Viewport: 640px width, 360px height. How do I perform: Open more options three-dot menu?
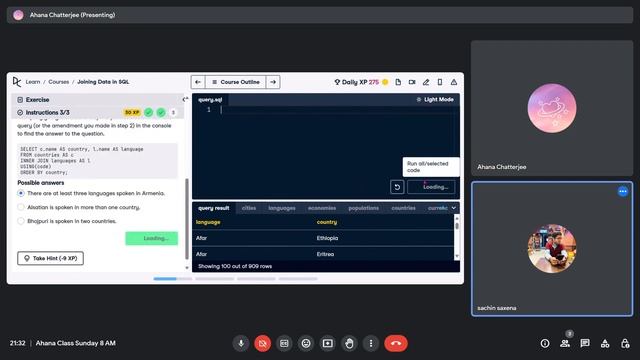tap(371, 343)
